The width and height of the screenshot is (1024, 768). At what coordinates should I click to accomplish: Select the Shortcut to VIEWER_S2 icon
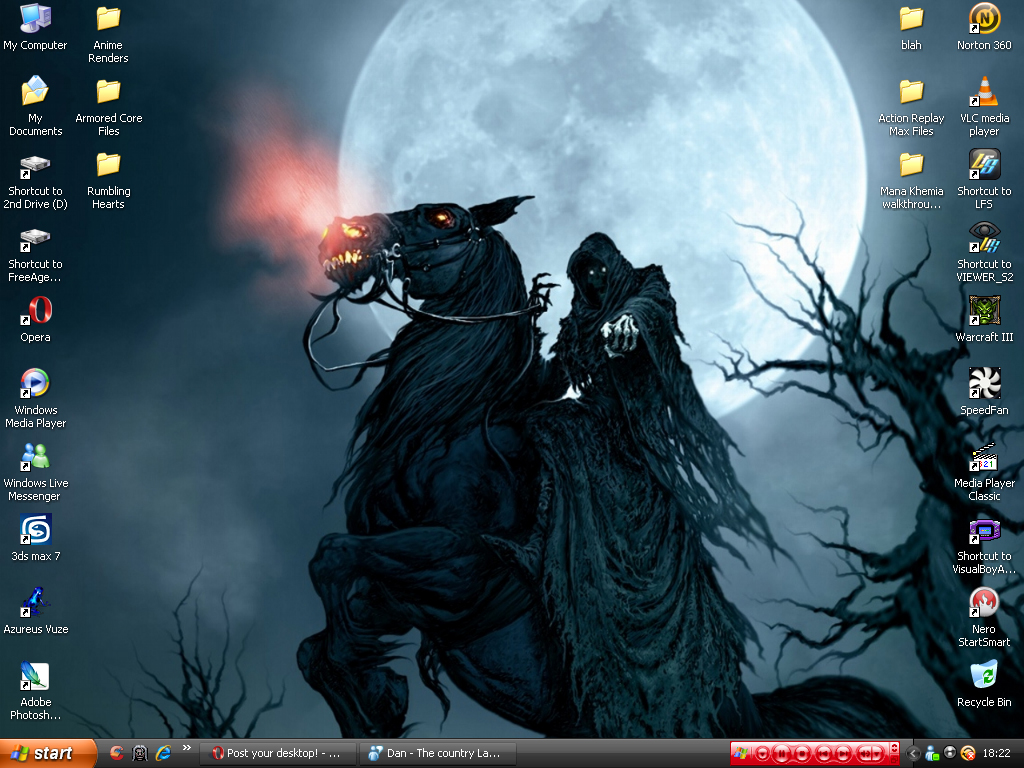tap(984, 252)
